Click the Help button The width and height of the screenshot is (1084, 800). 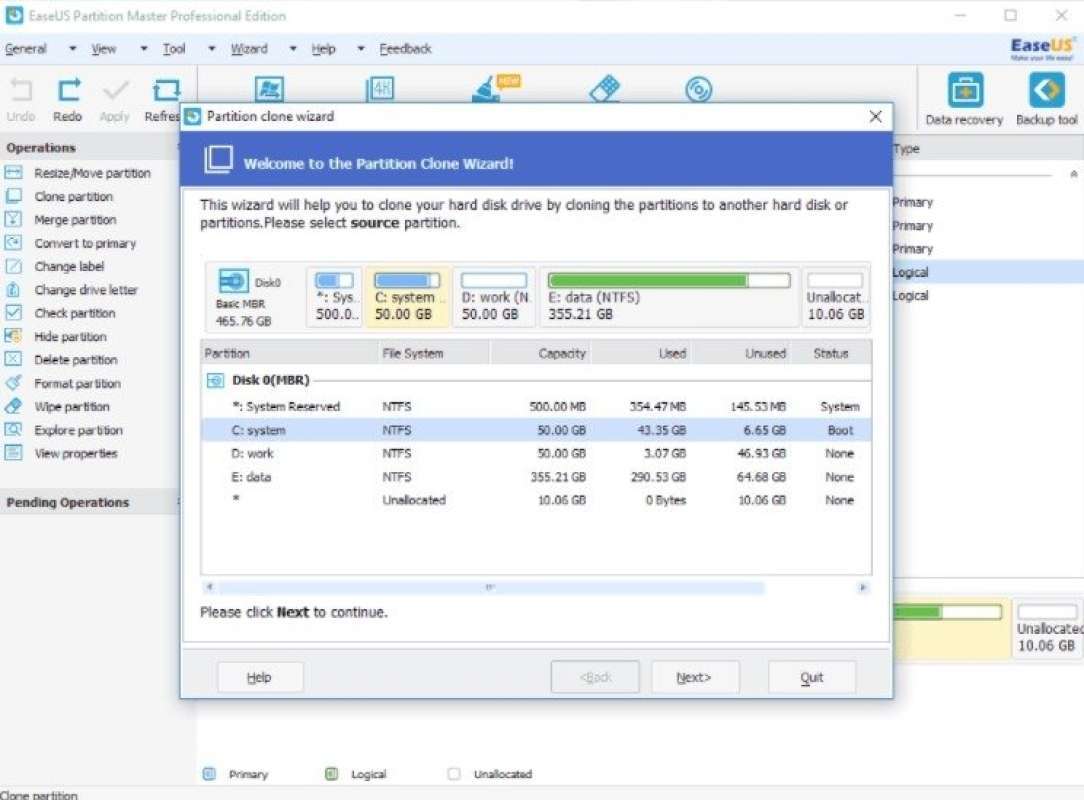(259, 677)
